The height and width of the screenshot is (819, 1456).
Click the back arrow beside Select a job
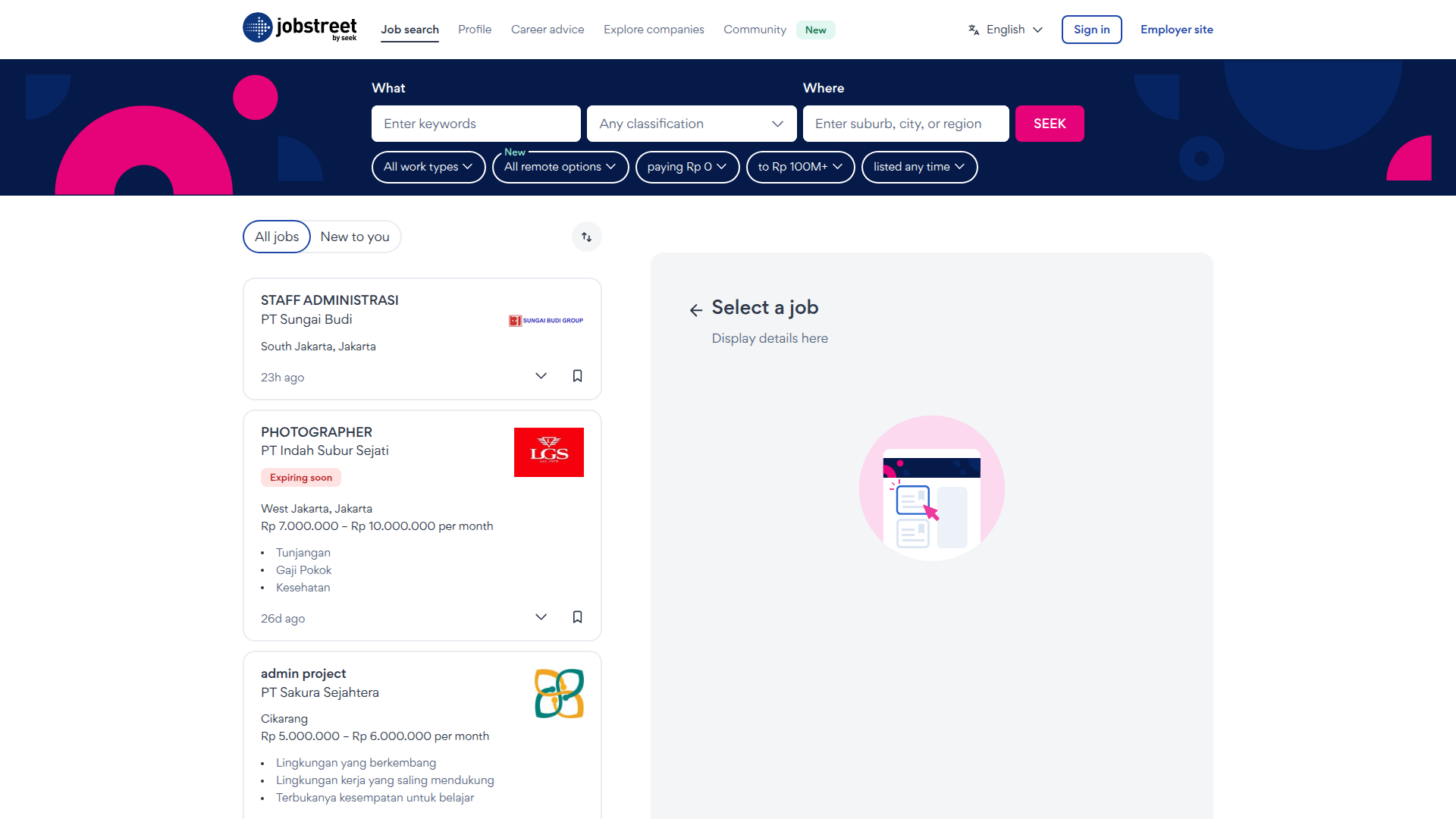(696, 309)
